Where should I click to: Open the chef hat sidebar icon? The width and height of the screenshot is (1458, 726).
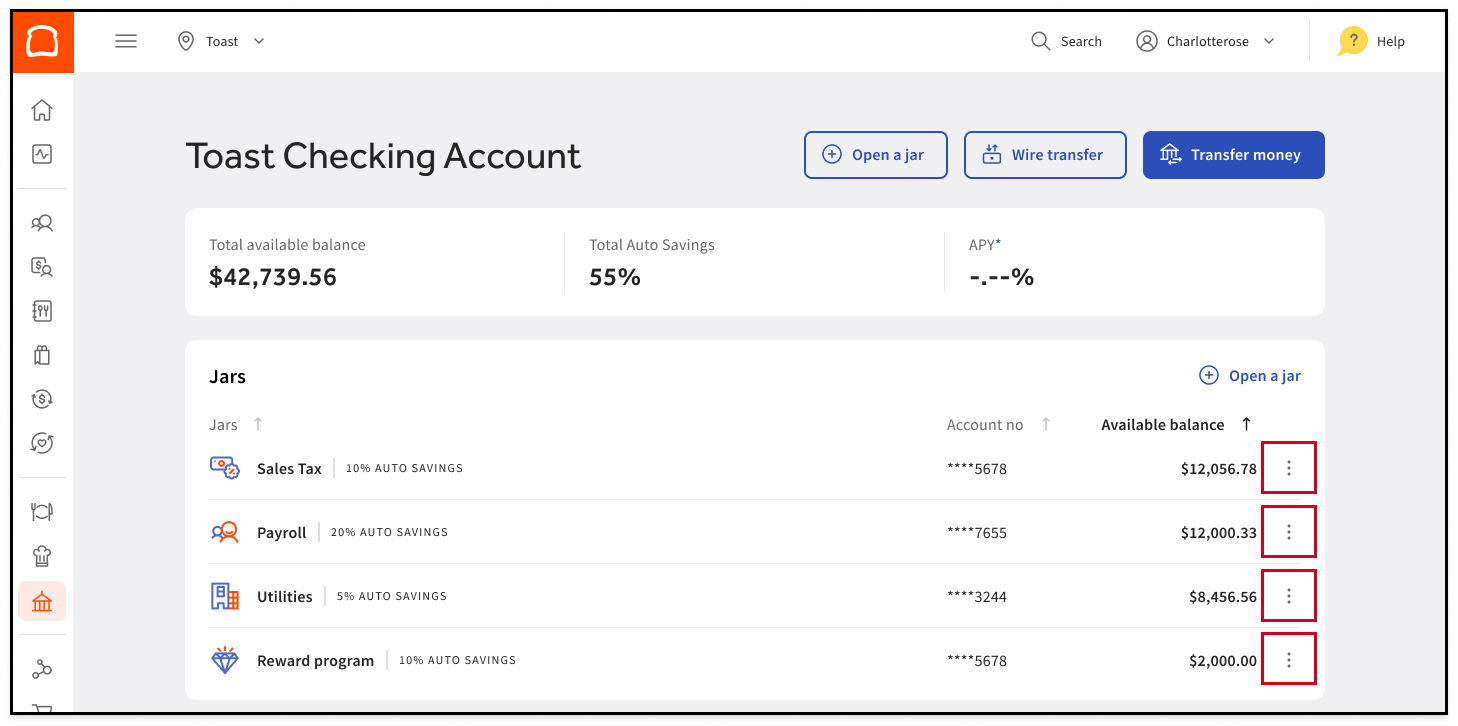[42, 557]
